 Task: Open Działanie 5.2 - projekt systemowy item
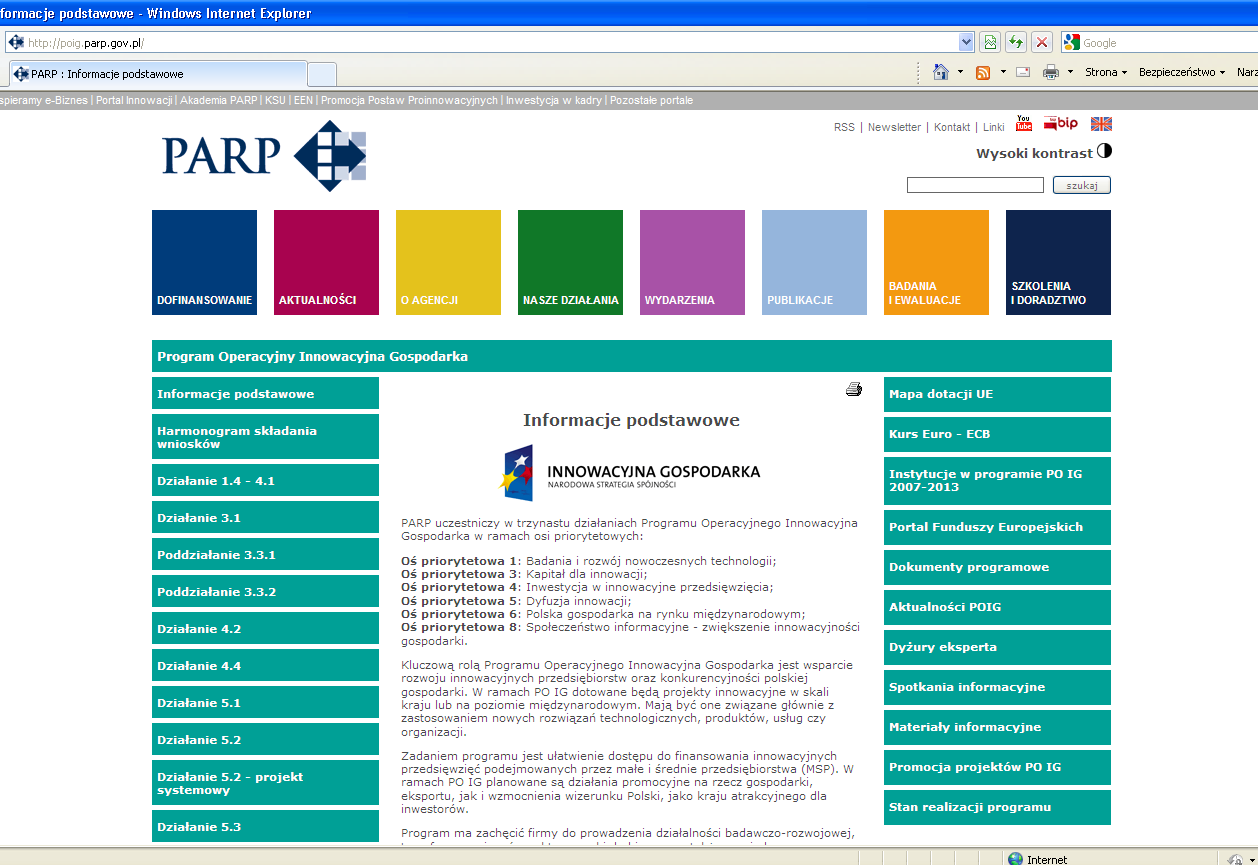[x=265, y=783]
